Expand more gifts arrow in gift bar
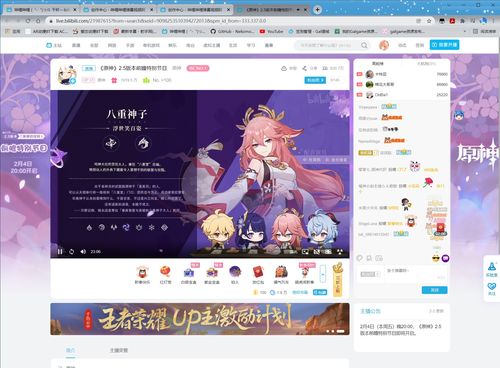Screen dimensions: 500x368 click(x=322, y=275)
